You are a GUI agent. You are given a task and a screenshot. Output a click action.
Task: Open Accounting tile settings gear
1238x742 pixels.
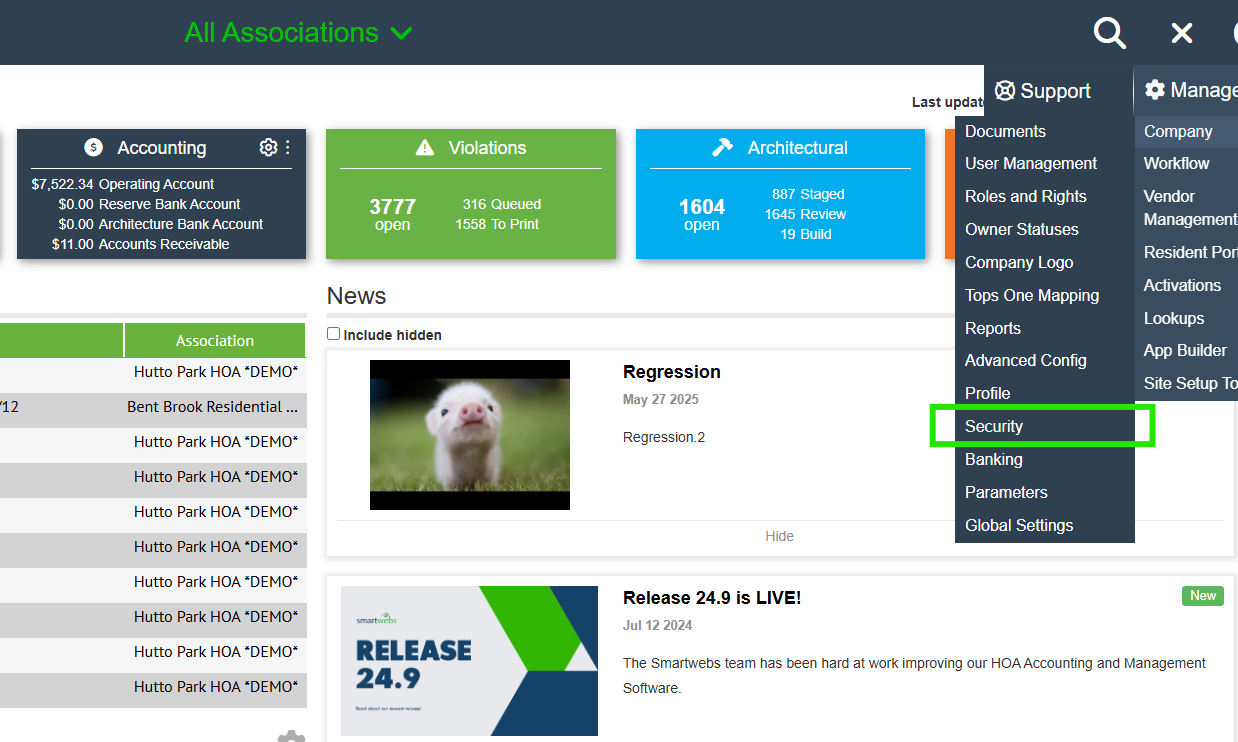[x=268, y=147]
